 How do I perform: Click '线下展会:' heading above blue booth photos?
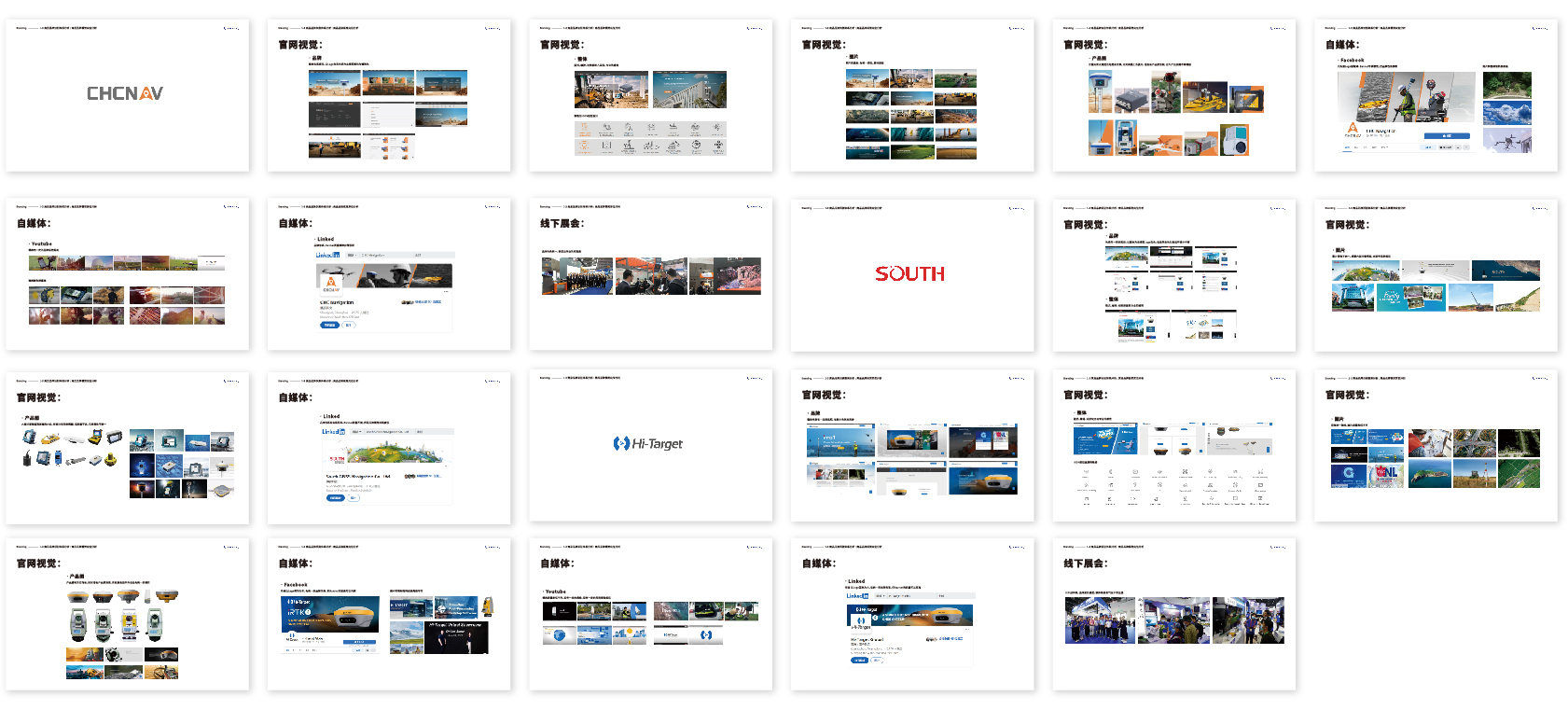point(1086,564)
